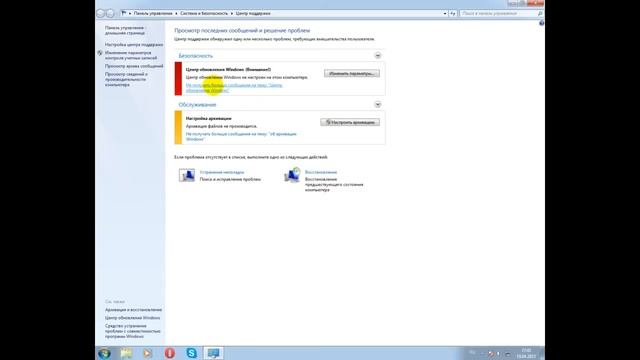Click the Безопасность section heading
640x360 pixels.
point(196,56)
